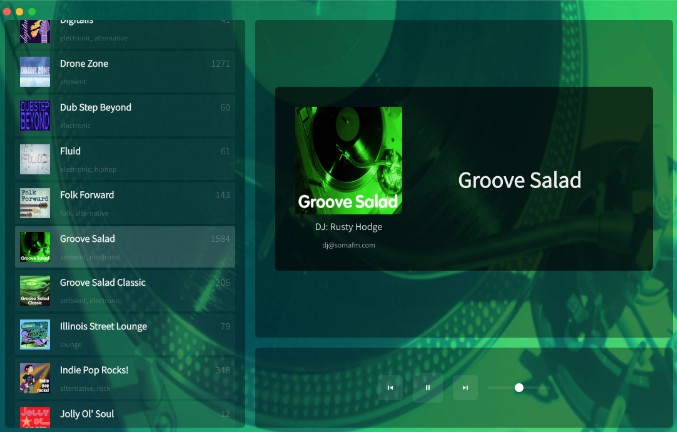Click the Jolly Ol' Soul station icon

tap(35, 416)
